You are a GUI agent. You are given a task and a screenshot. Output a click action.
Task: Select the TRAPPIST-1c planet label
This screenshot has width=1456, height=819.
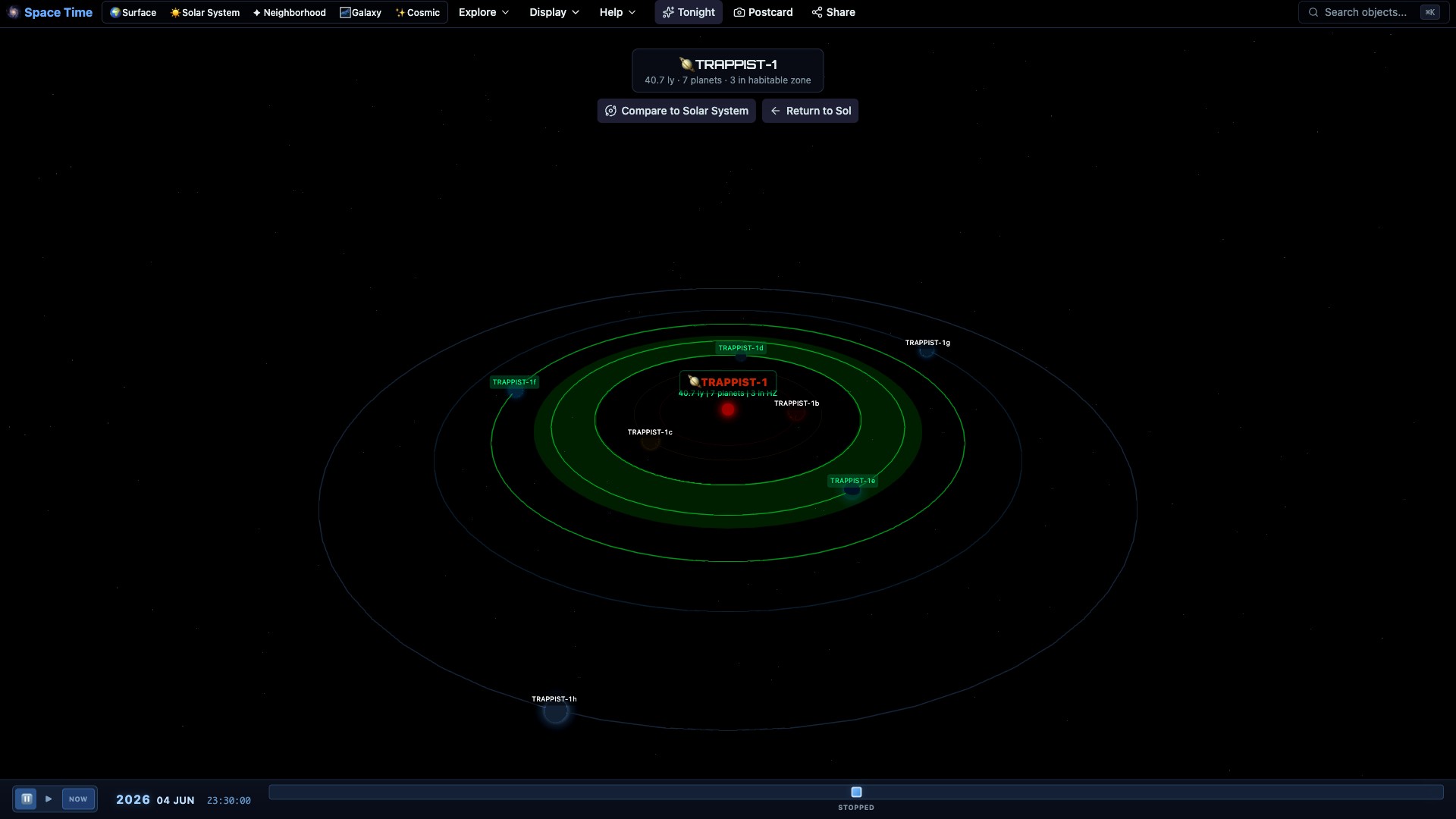[x=650, y=432]
